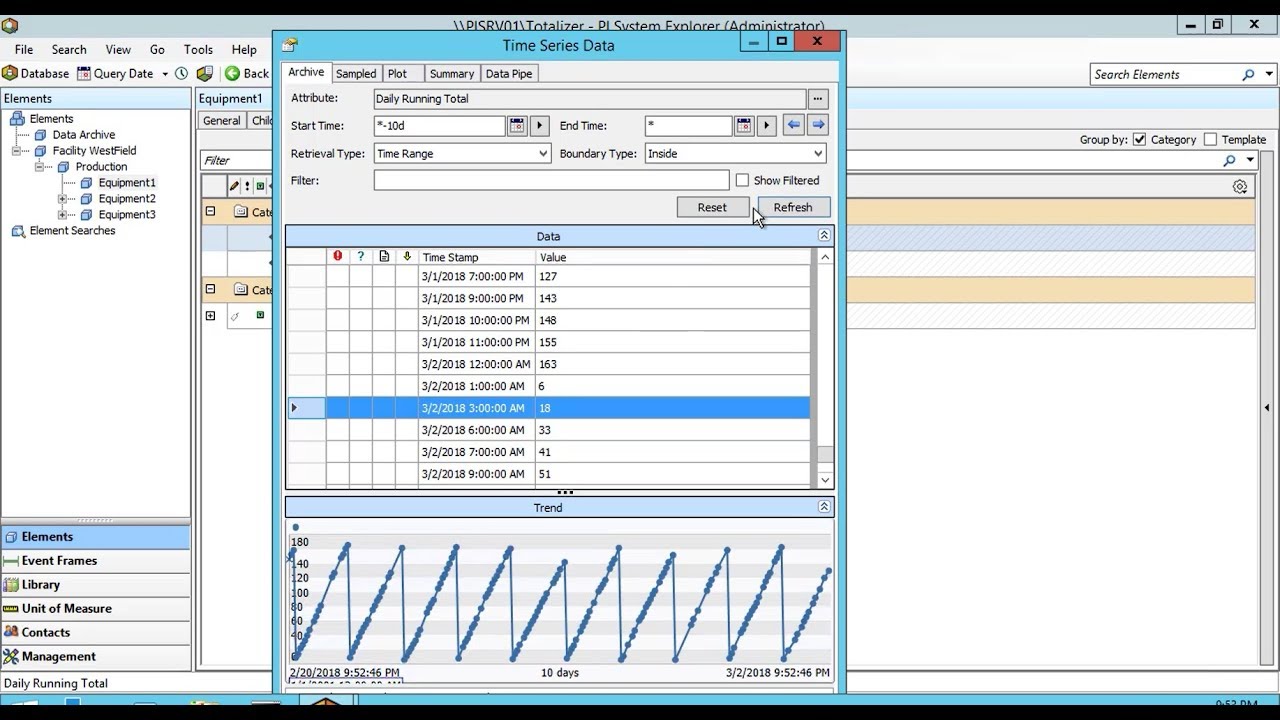1280x720 pixels.
Task: Open the Unit of Measure section
Action: click(x=95, y=608)
